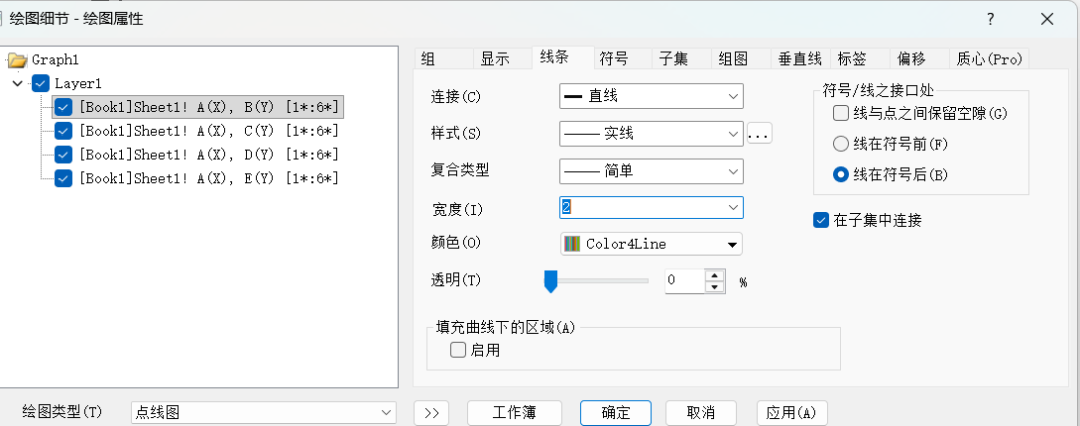The image size is (1080, 426).
Task: Enable 线与点之间保留空隙 checkbox
Action: [x=841, y=113]
